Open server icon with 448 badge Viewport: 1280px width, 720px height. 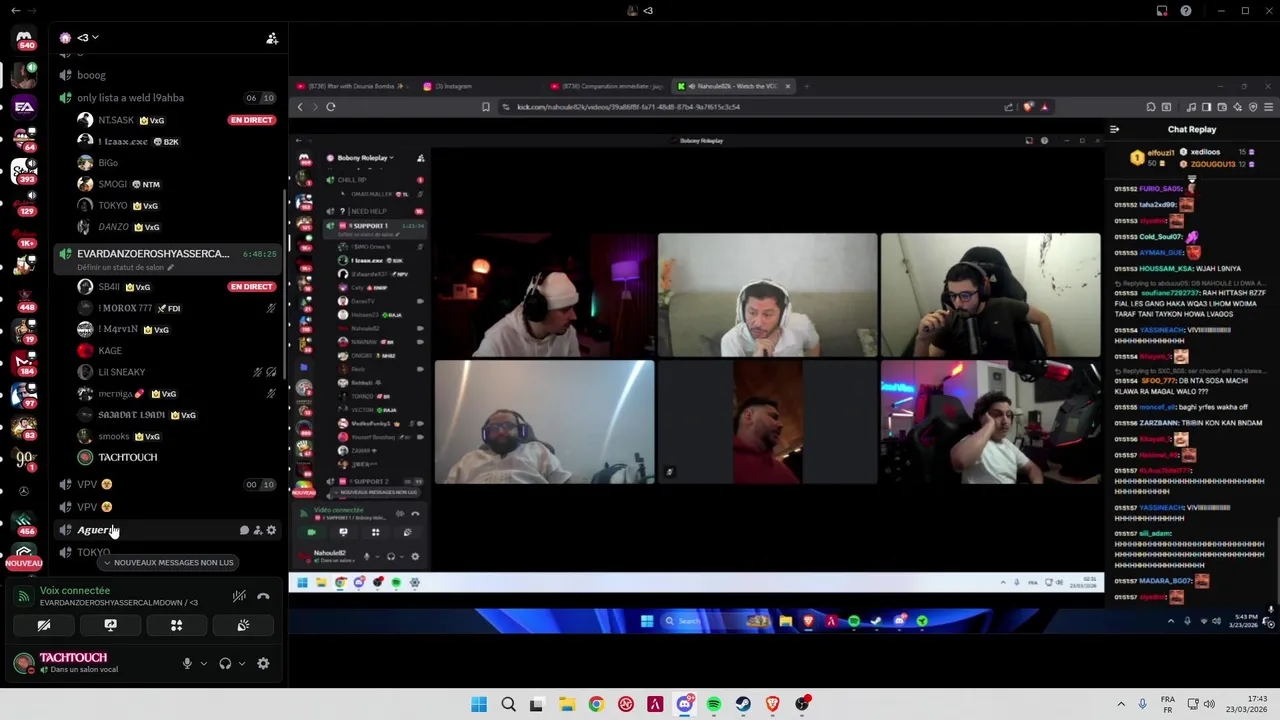[x=24, y=297]
